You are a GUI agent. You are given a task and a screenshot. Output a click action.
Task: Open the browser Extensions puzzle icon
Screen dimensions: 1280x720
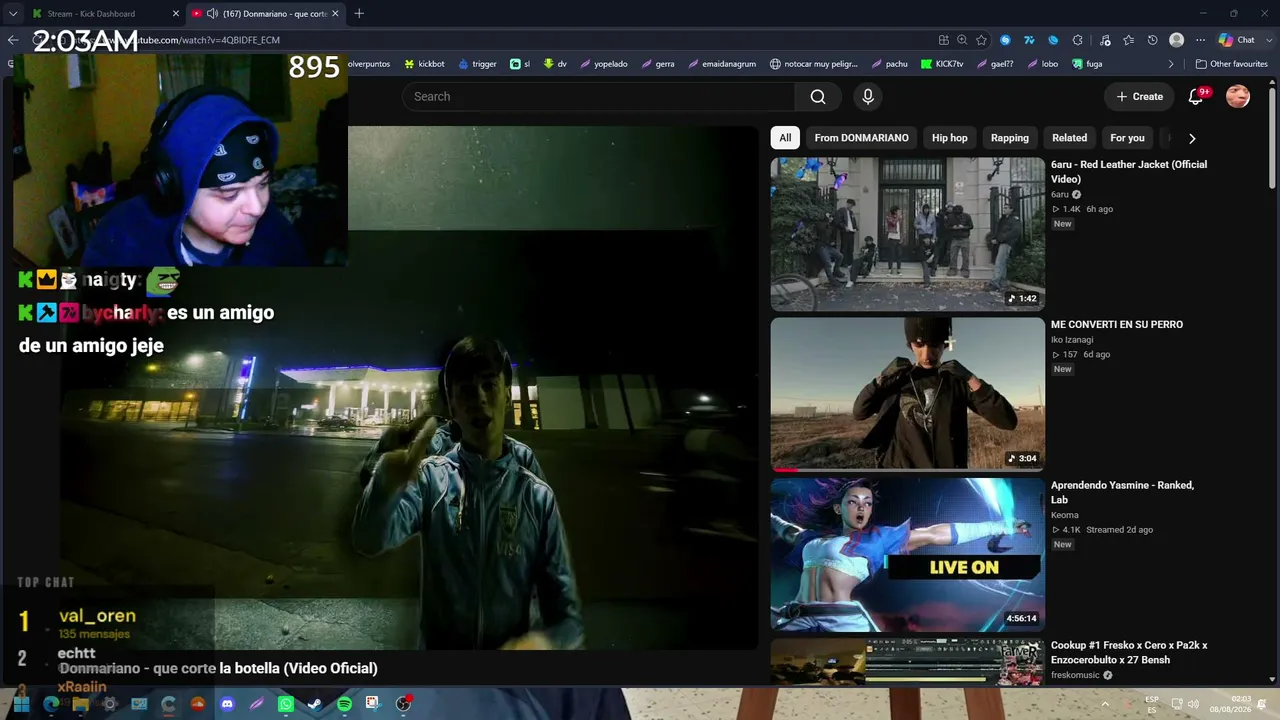(1077, 40)
